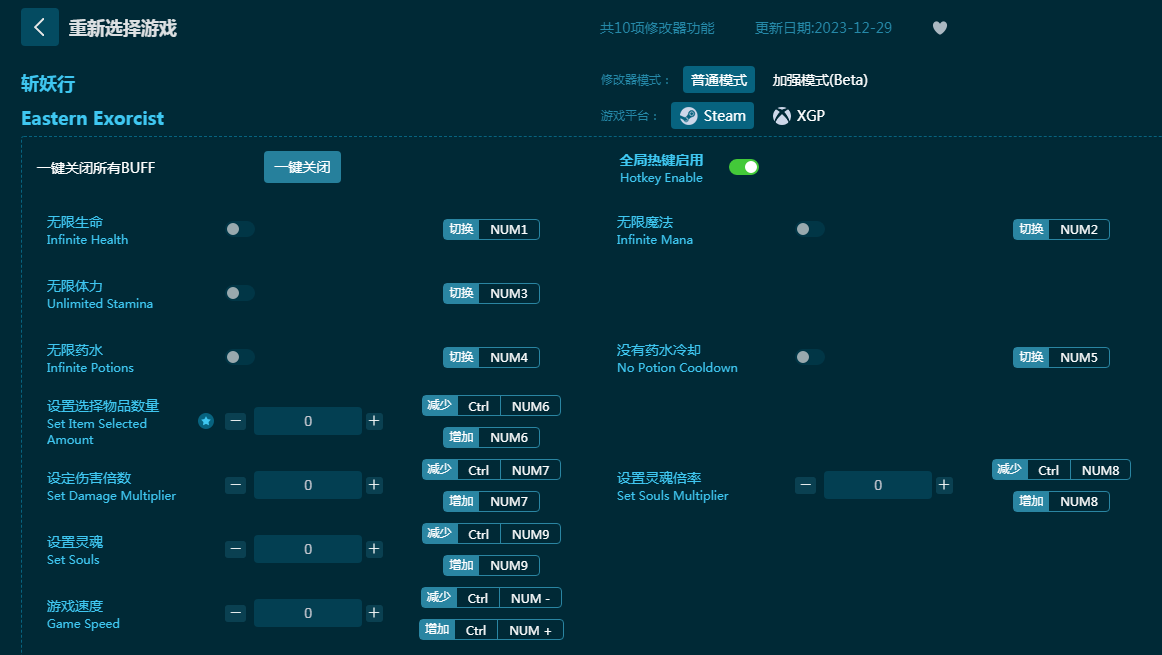1162x655 pixels.
Task: Select the XGP platform option
Action: (799, 116)
